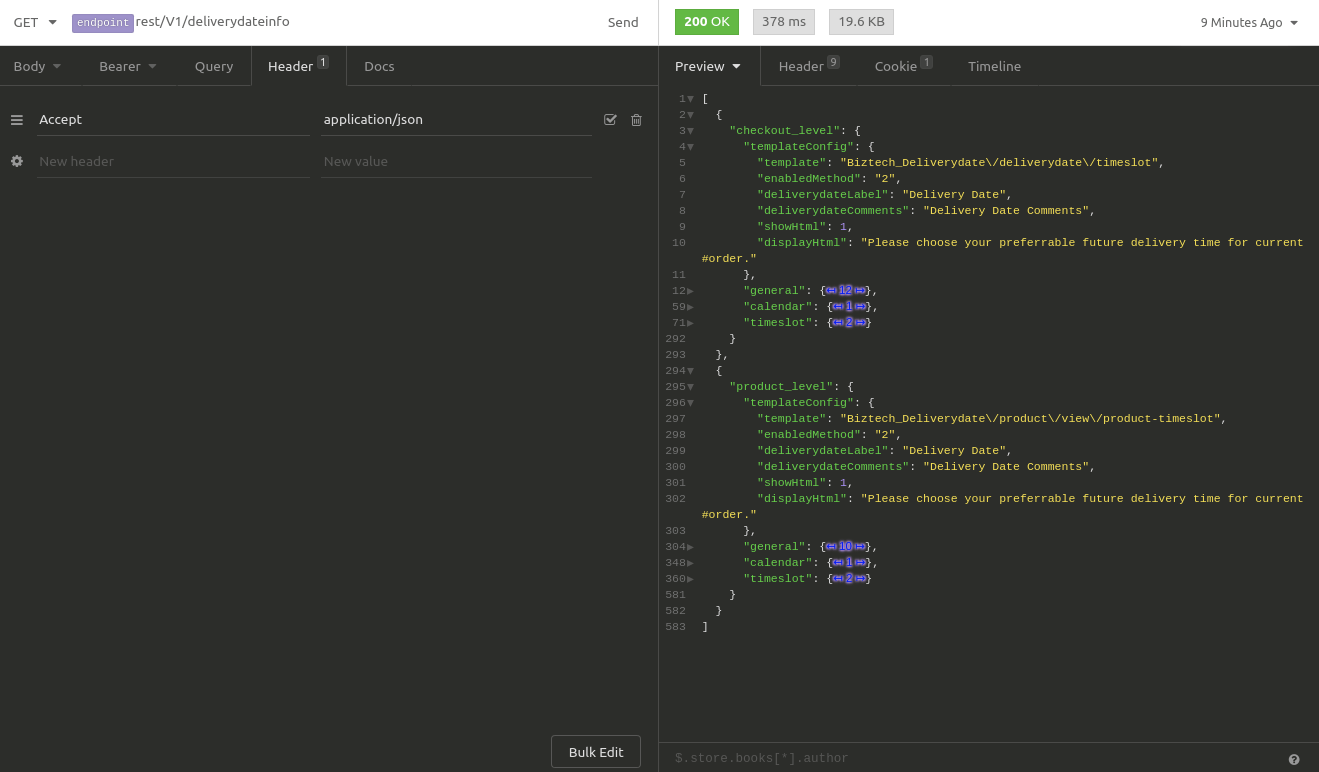Click the 19.6 KB response size badge
The width and height of the screenshot is (1319, 772).
860,20
